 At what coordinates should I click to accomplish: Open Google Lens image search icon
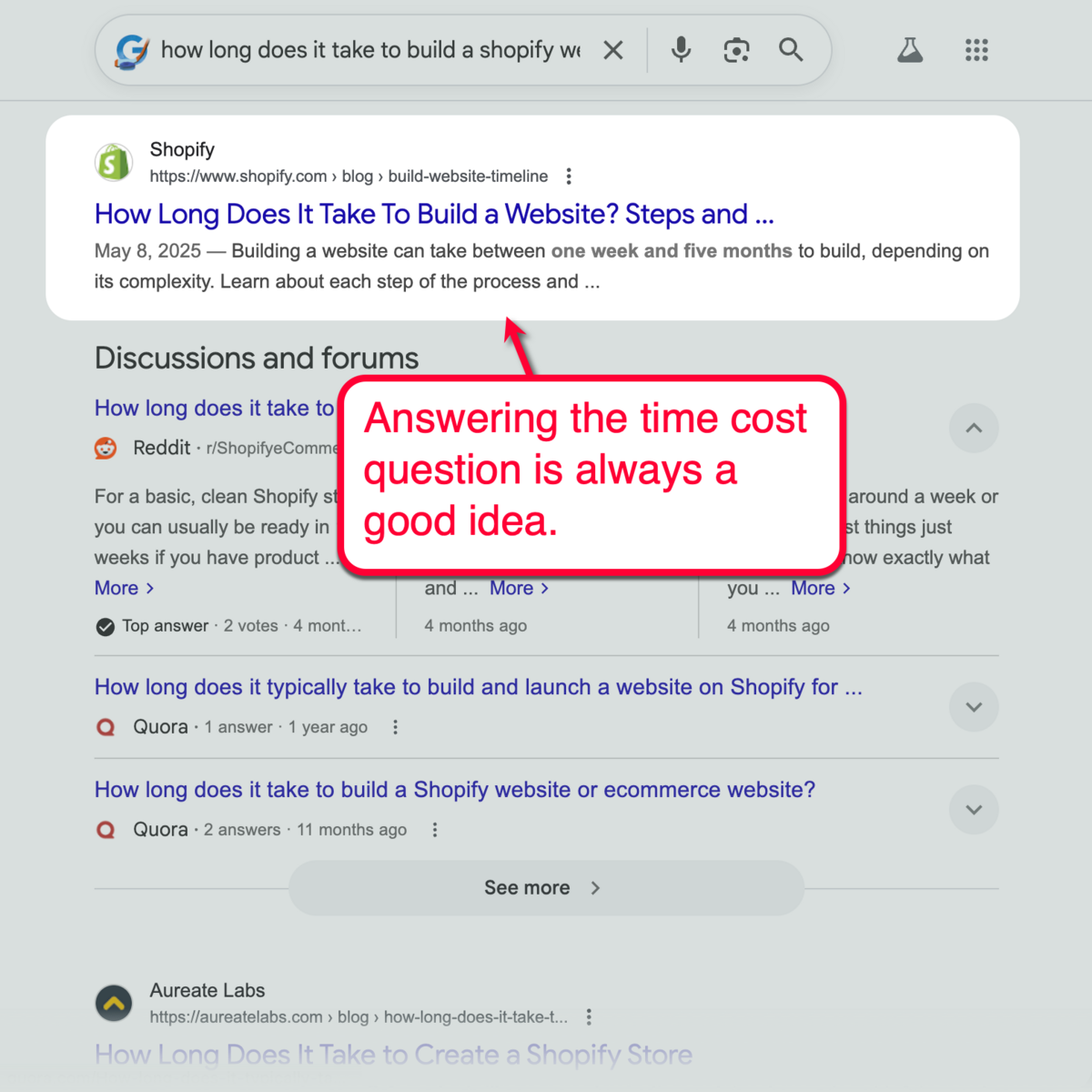[736, 50]
